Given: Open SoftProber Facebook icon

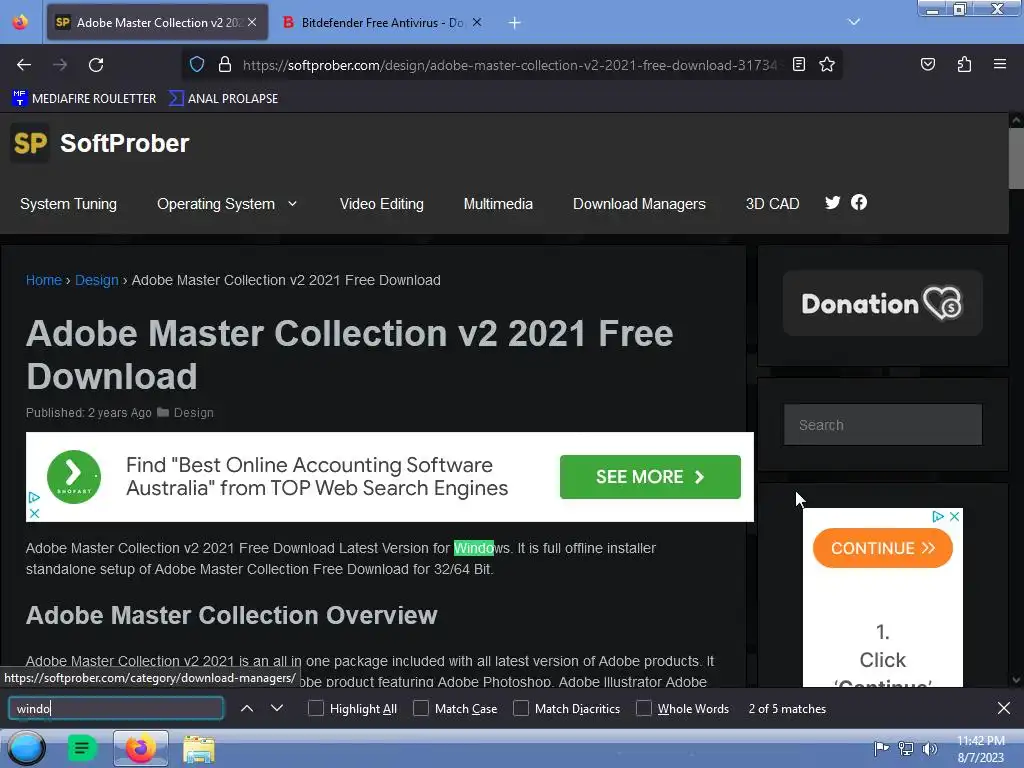Looking at the screenshot, I should point(859,202).
